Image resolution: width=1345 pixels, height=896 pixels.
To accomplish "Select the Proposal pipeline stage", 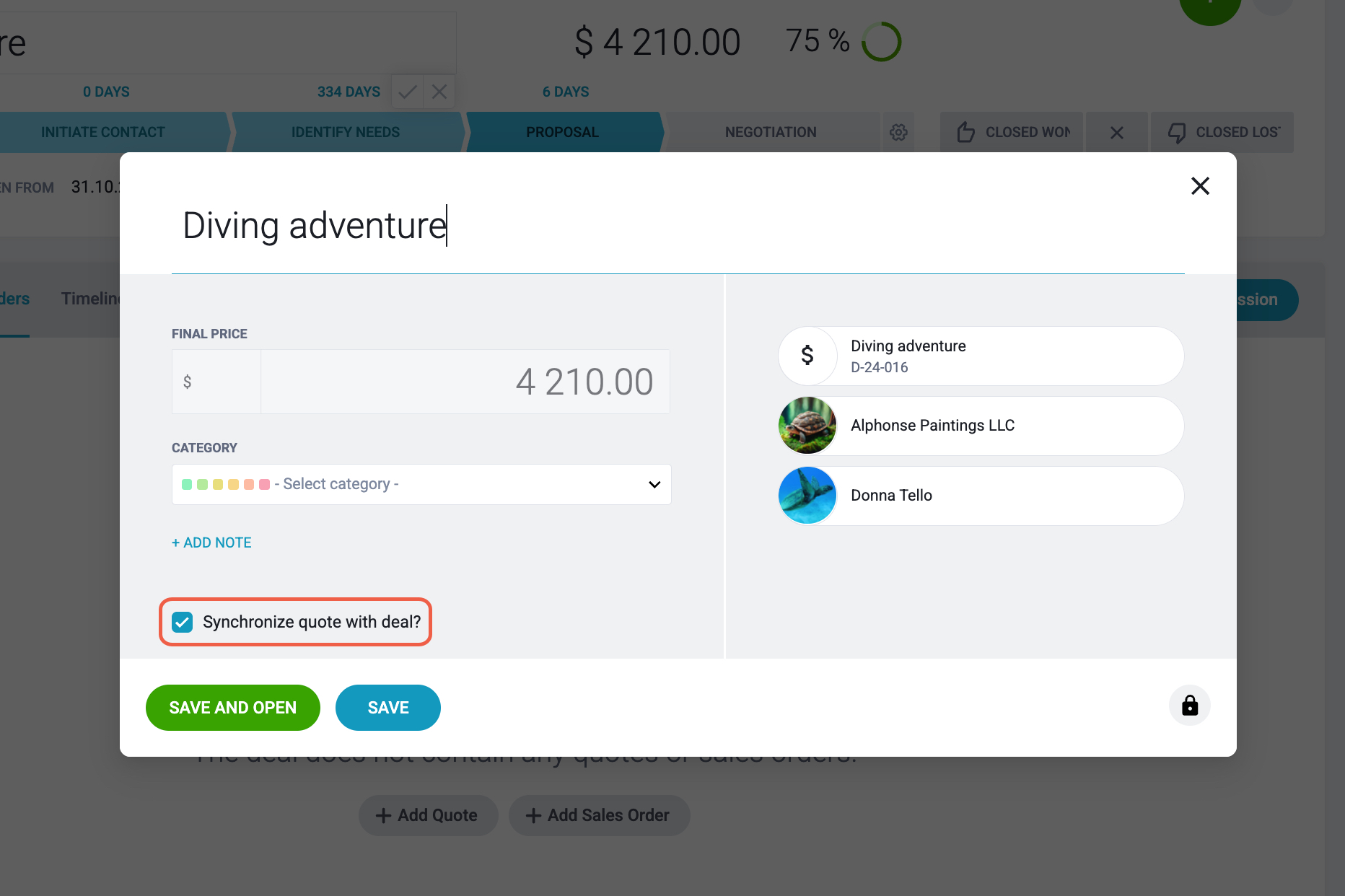I will pyautogui.click(x=563, y=132).
